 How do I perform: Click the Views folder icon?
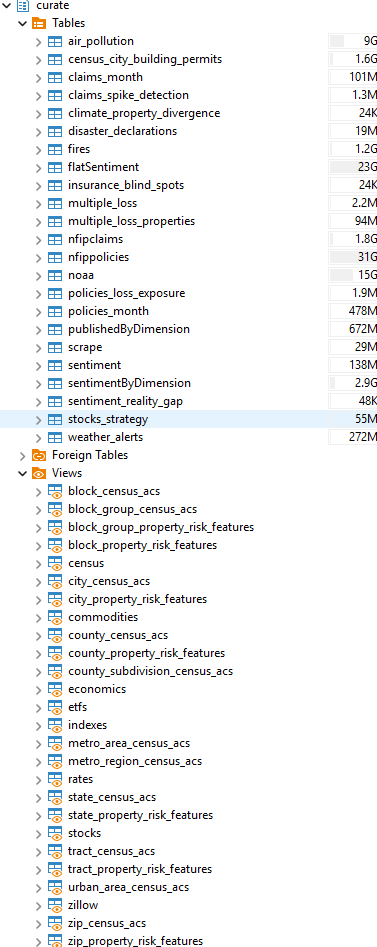click(39, 474)
